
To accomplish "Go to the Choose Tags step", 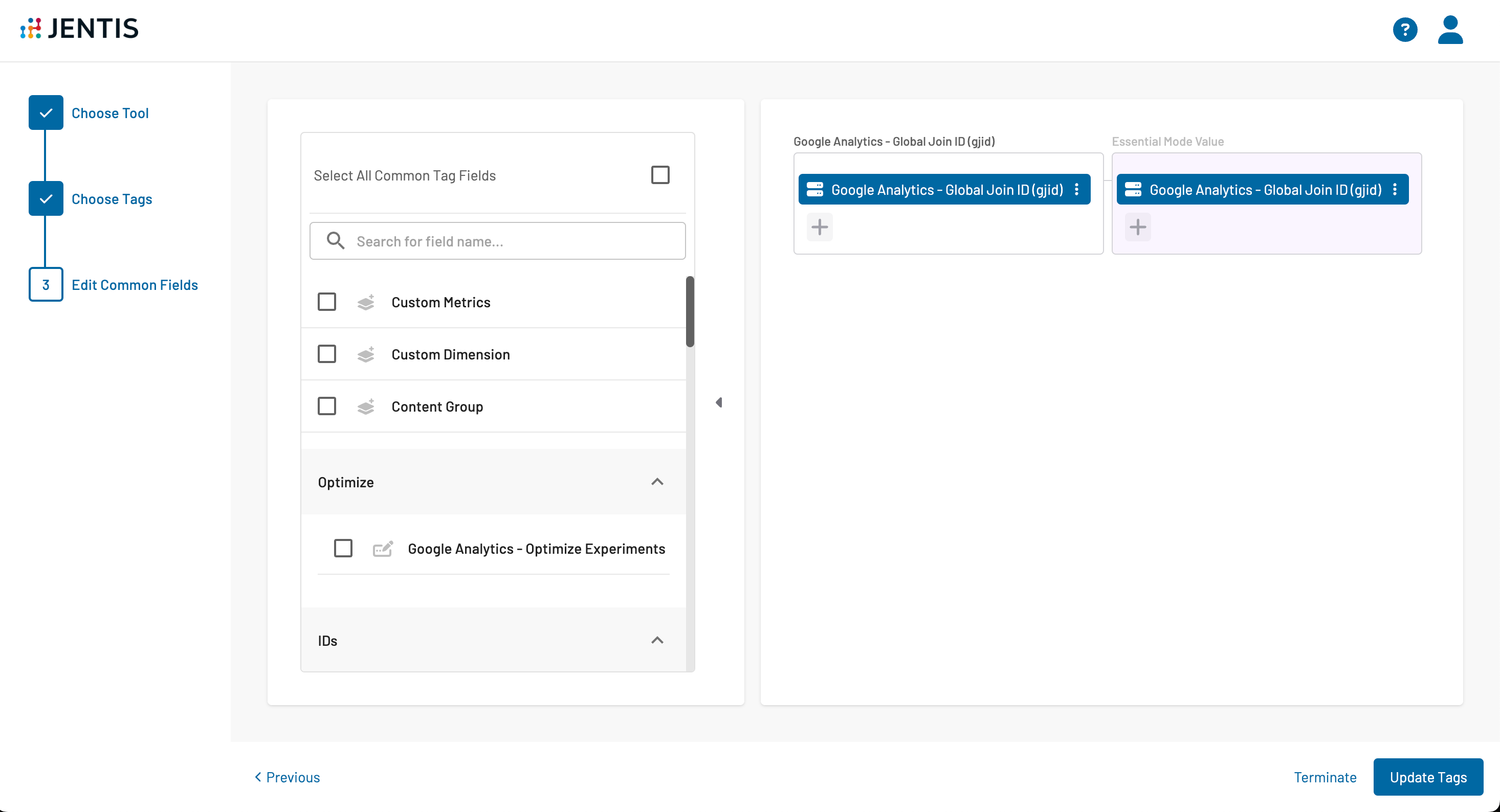I will coord(111,199).
